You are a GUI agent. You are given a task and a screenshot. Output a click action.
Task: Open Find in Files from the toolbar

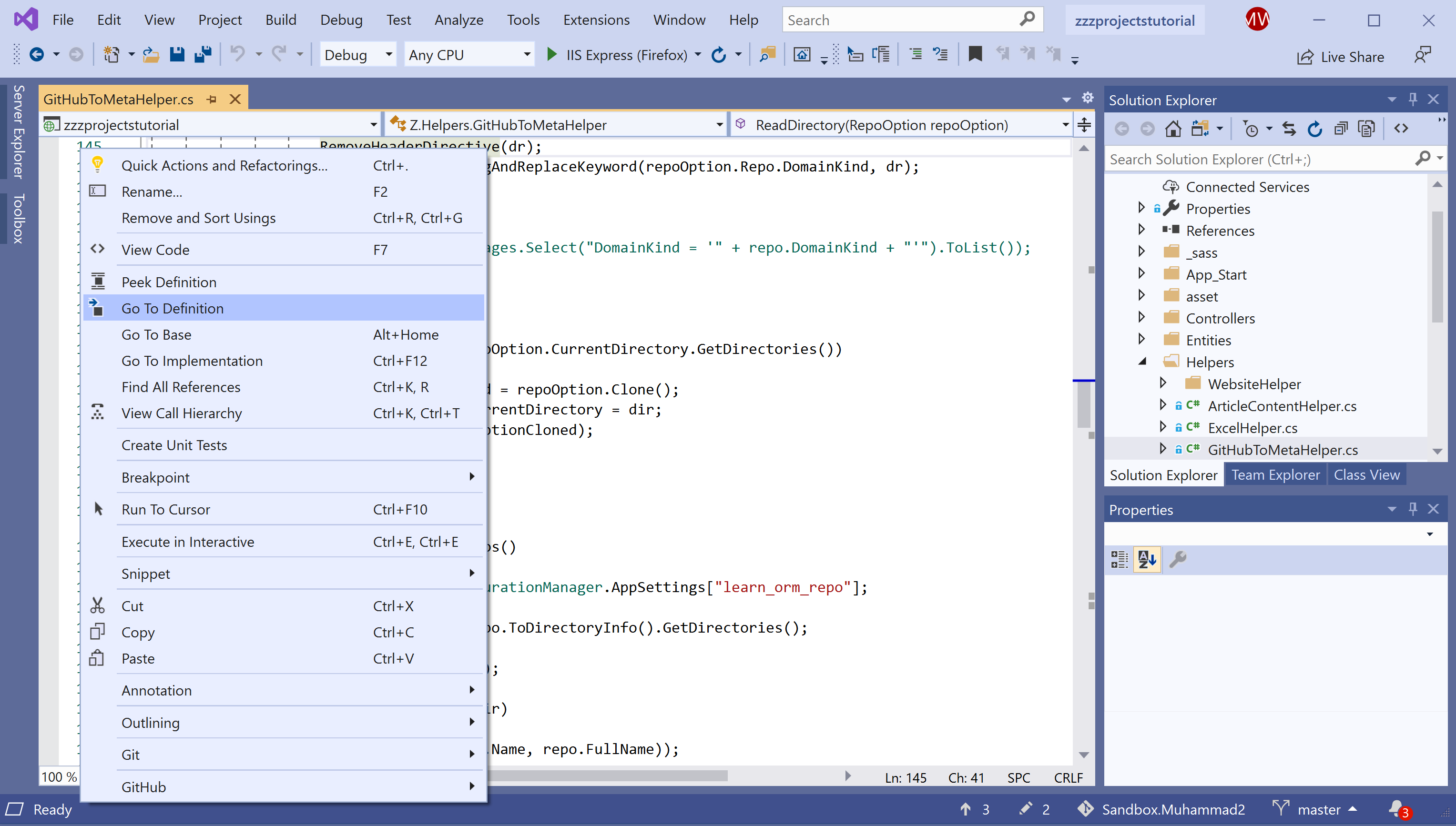(767, 54)
